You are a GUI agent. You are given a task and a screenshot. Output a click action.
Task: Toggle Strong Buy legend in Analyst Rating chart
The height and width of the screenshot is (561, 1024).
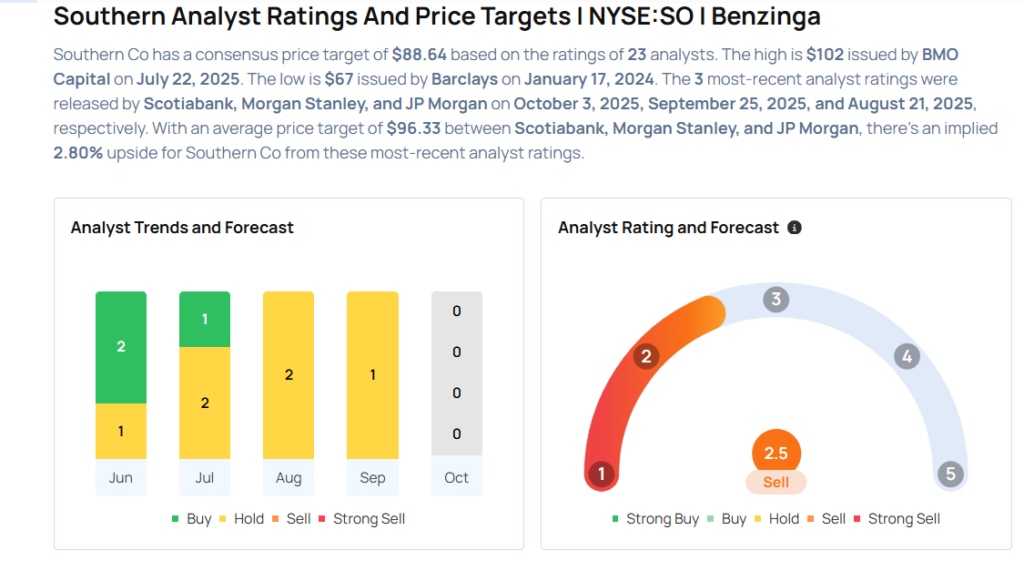(x=657, y=519)
